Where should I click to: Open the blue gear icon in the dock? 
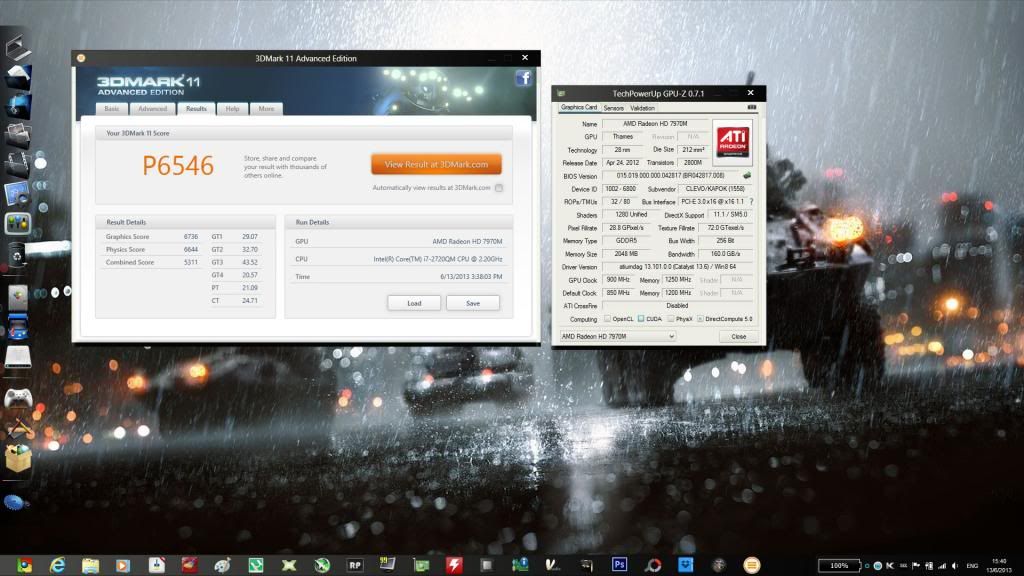[x=15, y=502]
